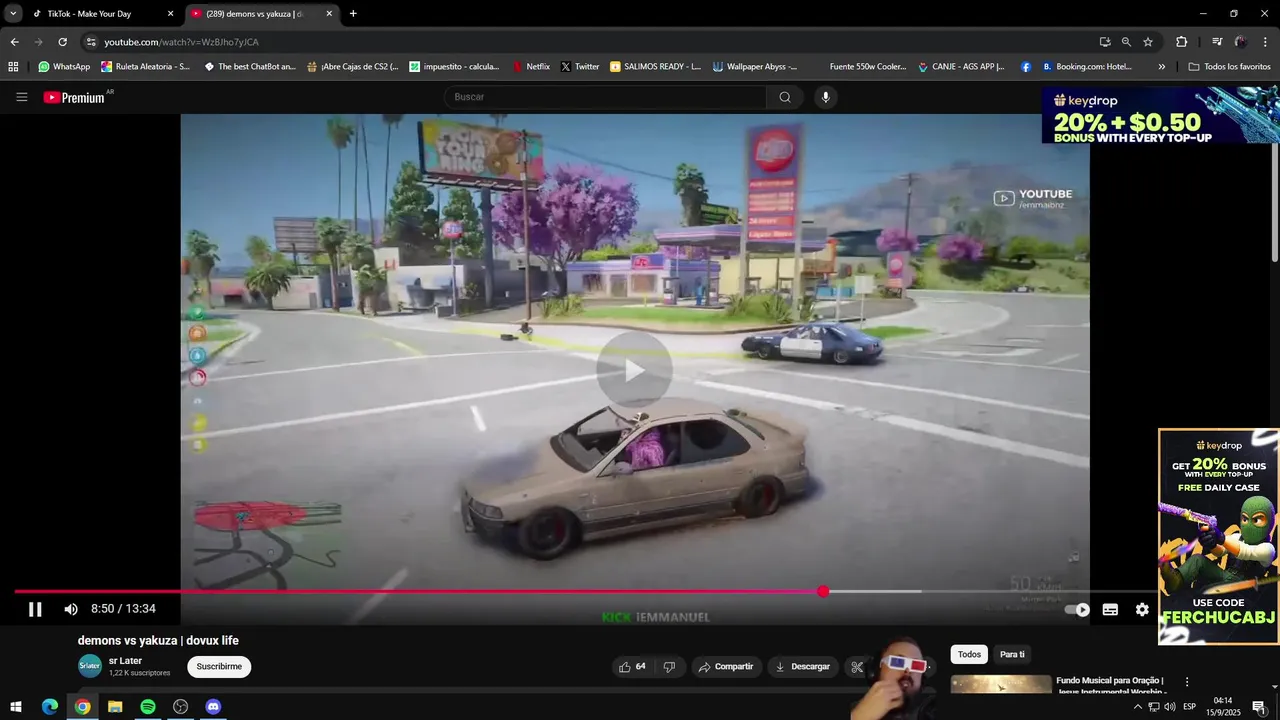The height and width of the screenshot is (720, 1280).
Task: Open the Windows Start menu
Action: 16,707
